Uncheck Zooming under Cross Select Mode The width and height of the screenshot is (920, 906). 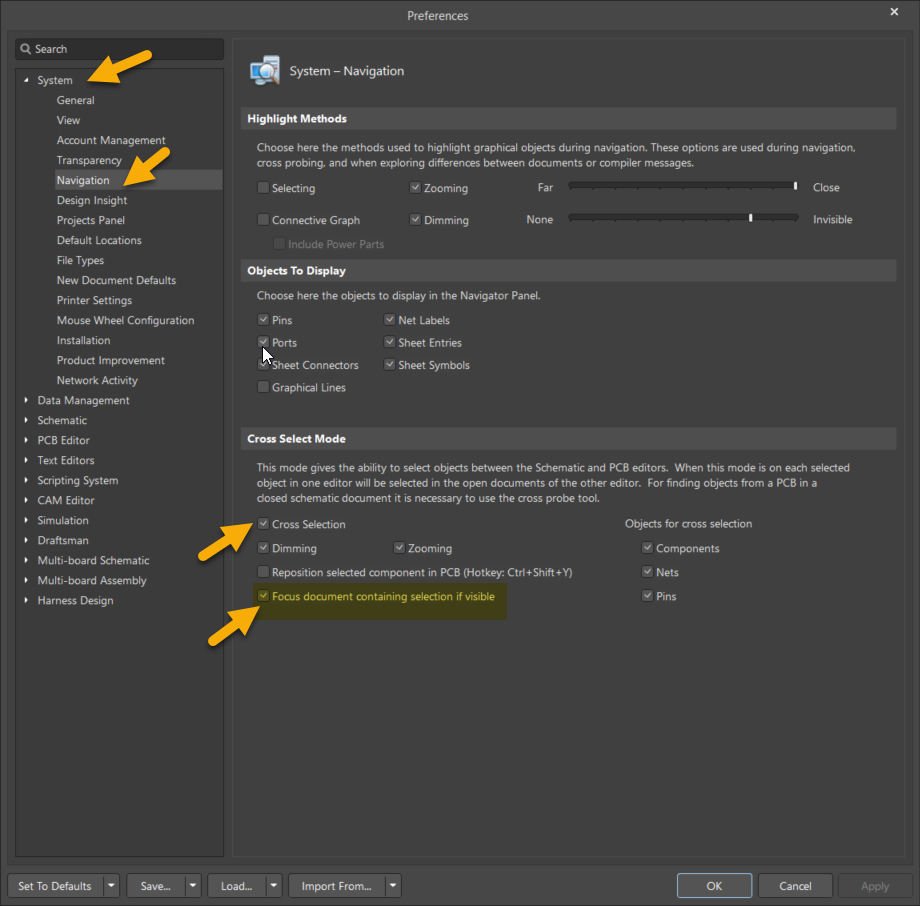click(400, 548)
